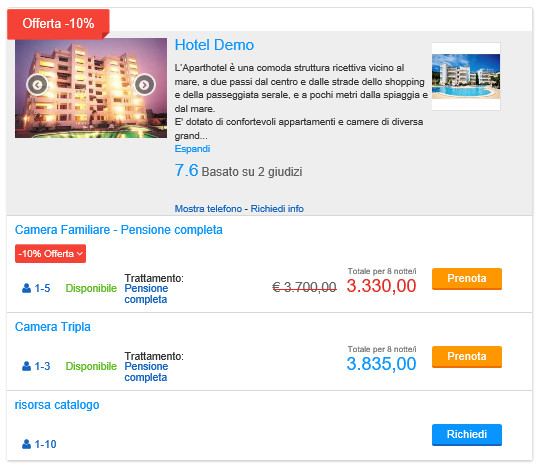Image resolution: width=540 pixels, height=465 pixels.
Task: Open the risorsa catalogo link
Action: point(57,405)
